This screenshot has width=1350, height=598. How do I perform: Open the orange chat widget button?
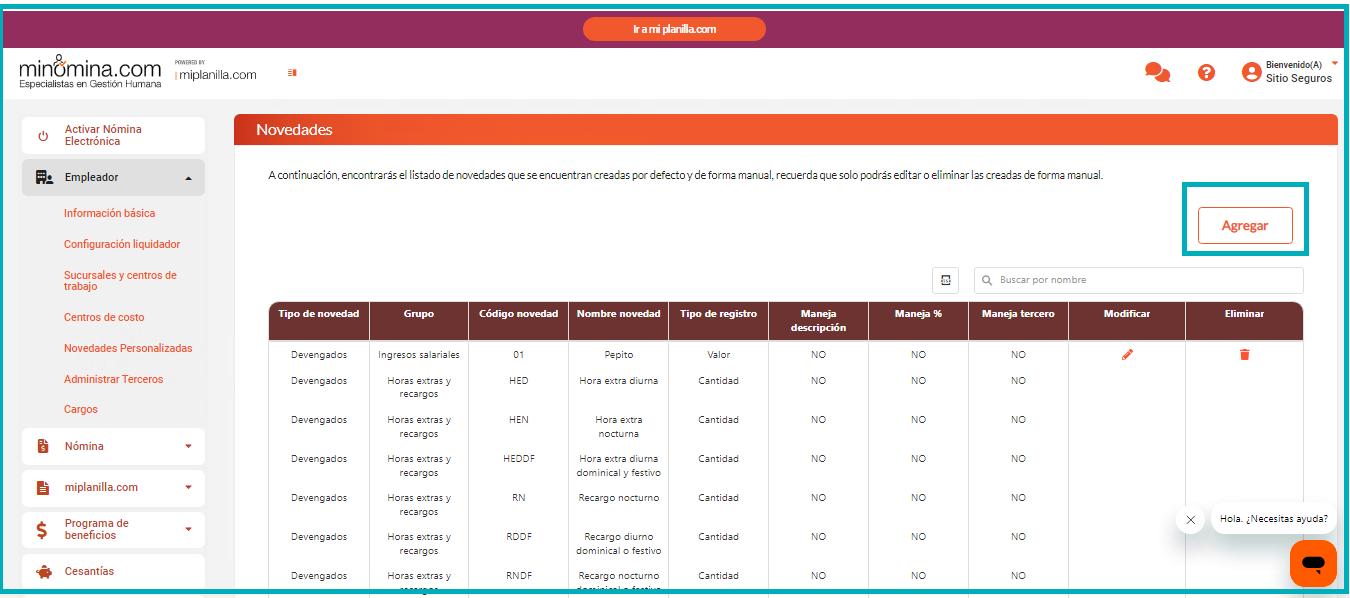coord(1313,563)
